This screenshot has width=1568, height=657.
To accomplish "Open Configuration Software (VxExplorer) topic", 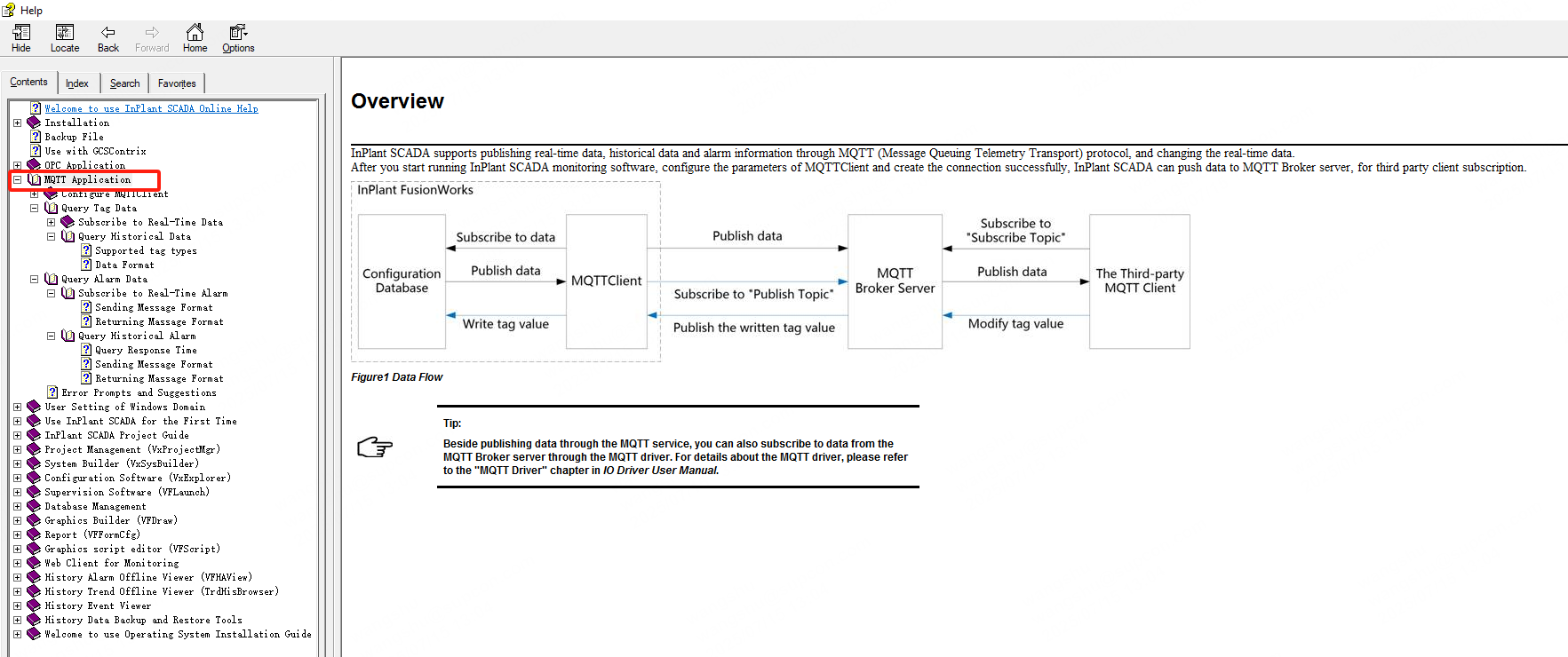I will 138,478.
